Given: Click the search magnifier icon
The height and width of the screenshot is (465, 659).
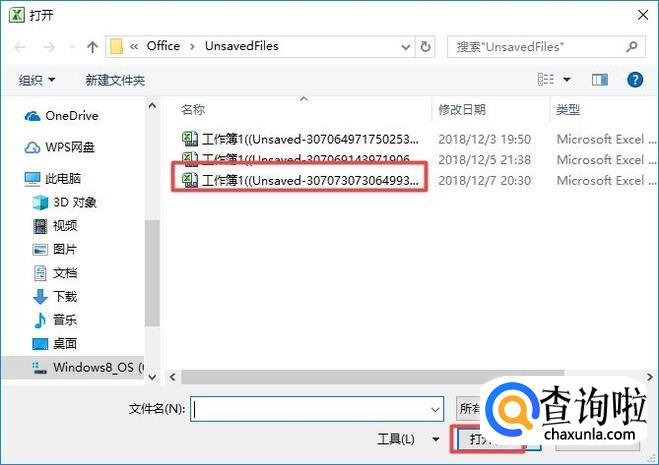Looking at the screenshot, I should pos(632,46).
